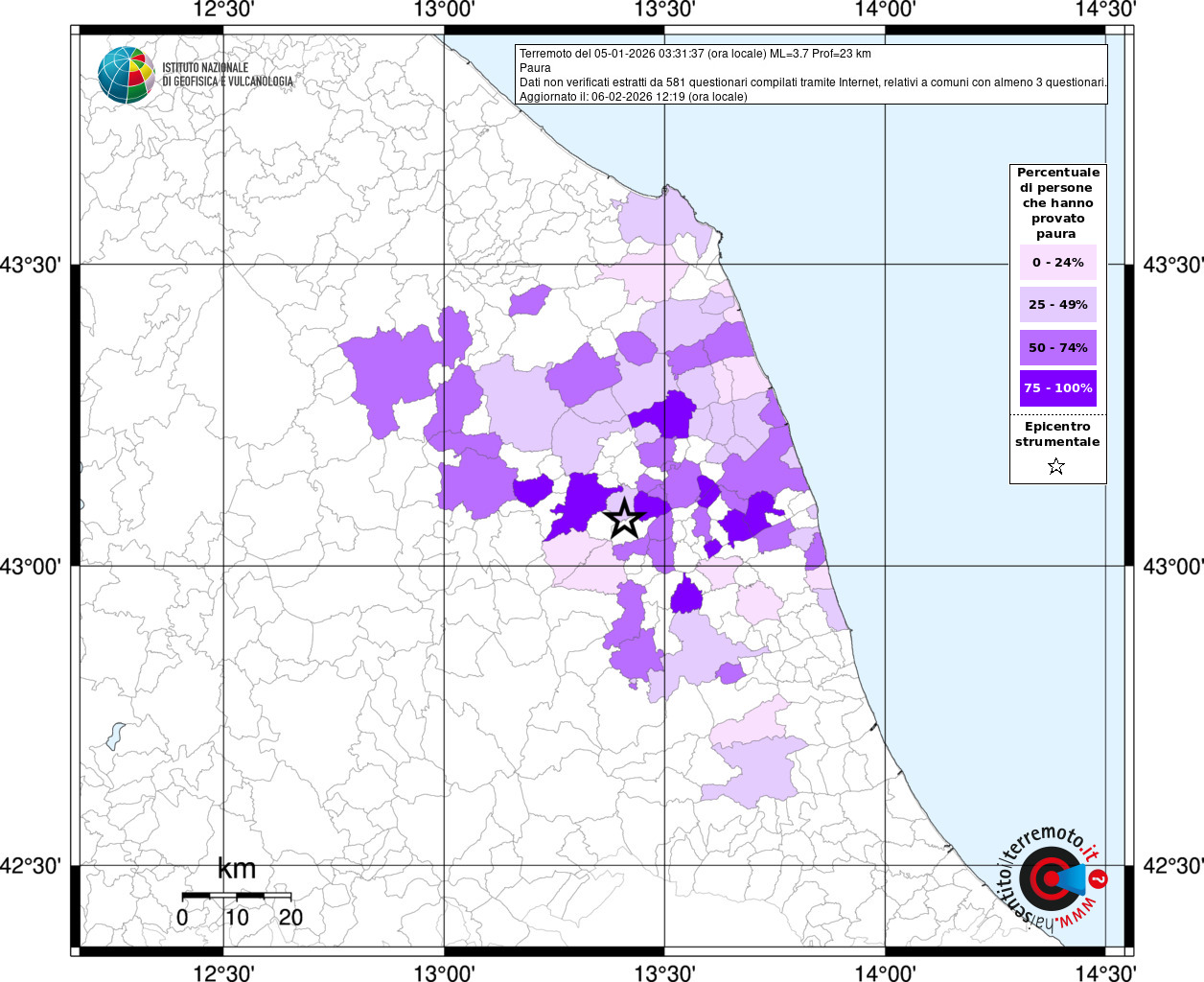Click the small star in the legend box
Image resolution: width=1204 pixels, height=982 pixels.
(1056, 467)
